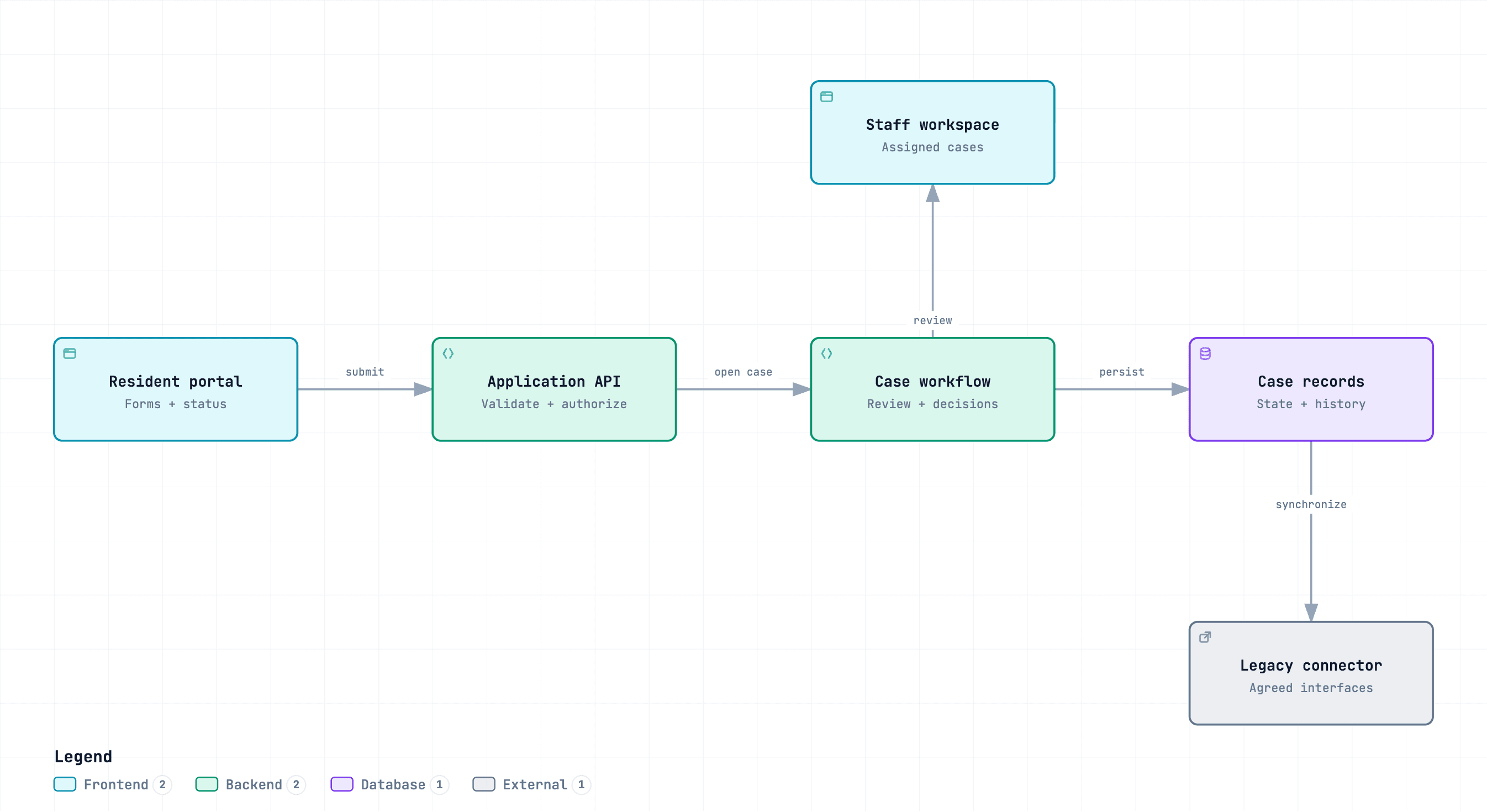
Task: Click the Backend count badge '2'
Action: [297, 784]
